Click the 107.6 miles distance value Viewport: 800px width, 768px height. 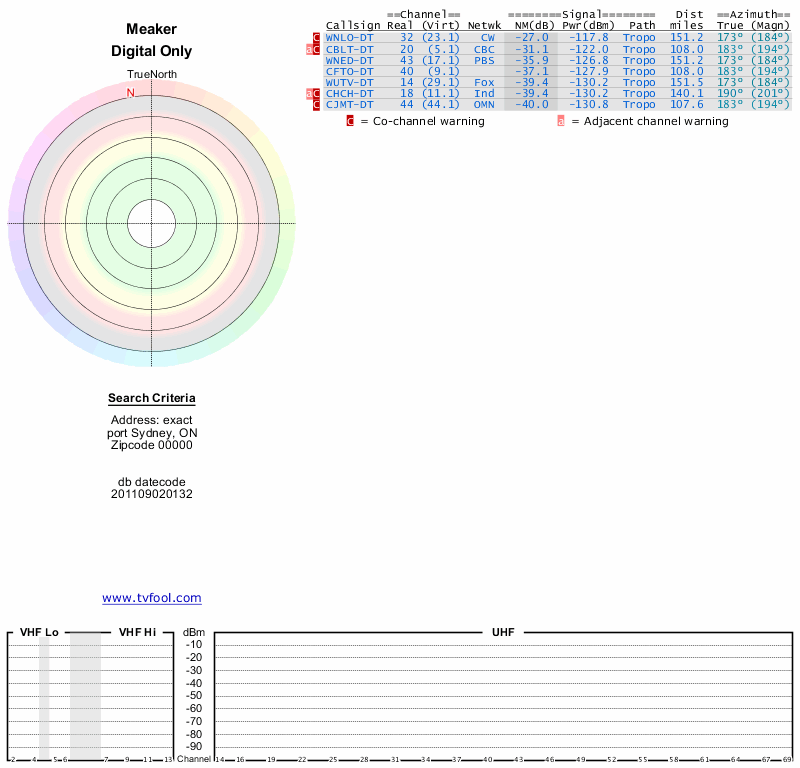click(687, 105)
